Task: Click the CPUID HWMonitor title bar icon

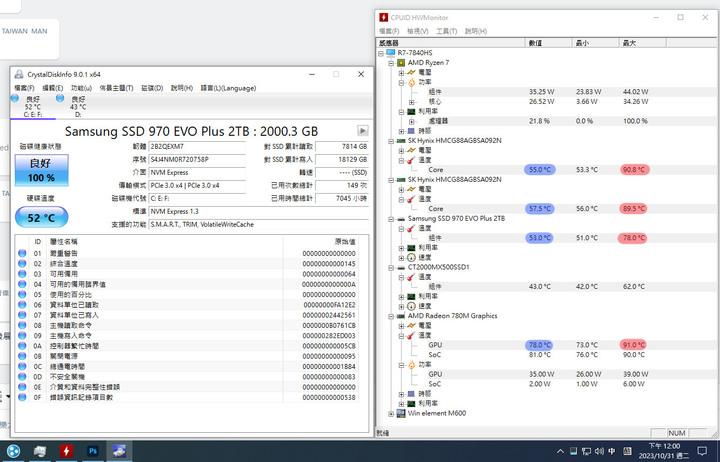Action: point(383,17)
